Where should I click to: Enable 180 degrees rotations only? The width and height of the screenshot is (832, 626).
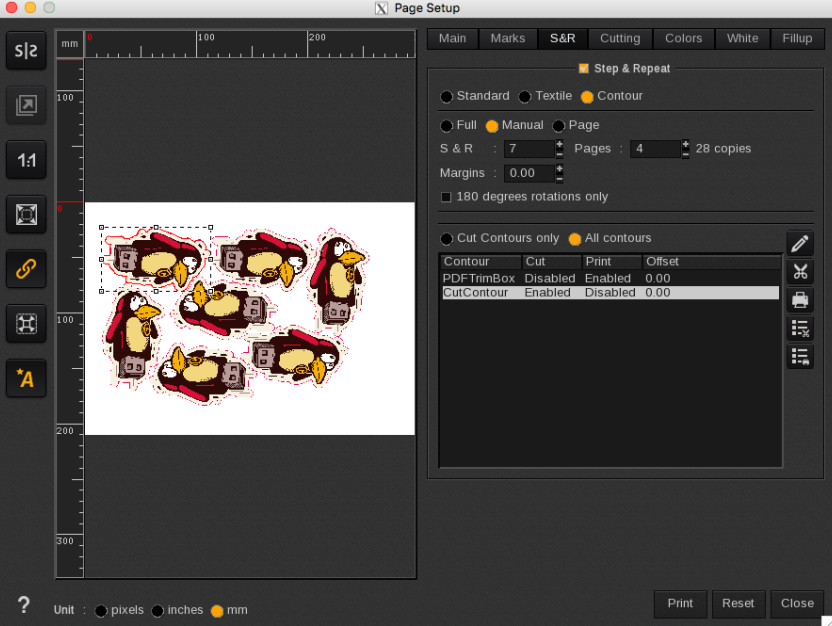click(446, 197)
